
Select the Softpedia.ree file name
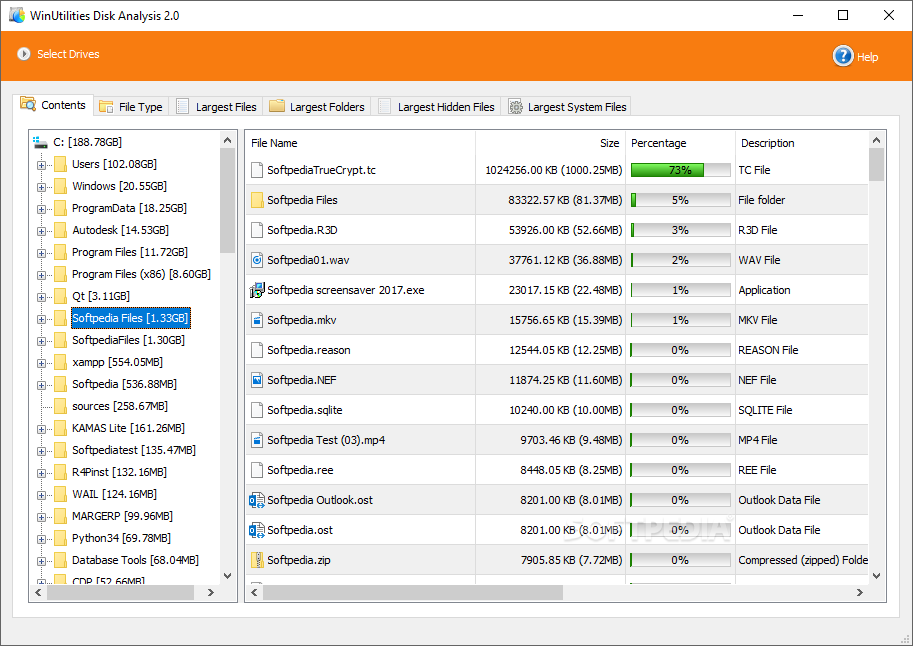coord(300,470)
